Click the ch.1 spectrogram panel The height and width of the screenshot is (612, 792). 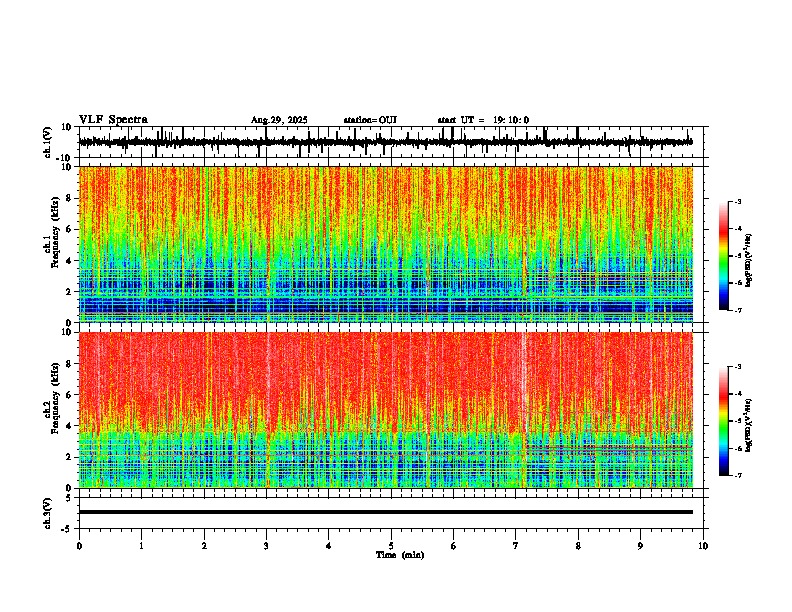pos(385,244)
